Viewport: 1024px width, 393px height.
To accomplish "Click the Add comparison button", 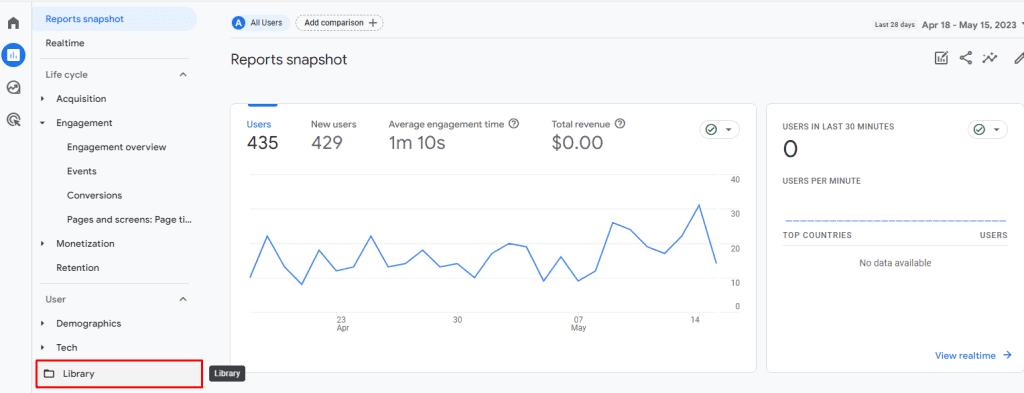I will (340, 23).
